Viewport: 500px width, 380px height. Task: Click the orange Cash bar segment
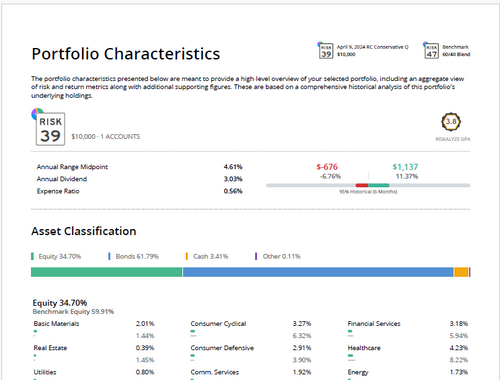coord(461,272)
